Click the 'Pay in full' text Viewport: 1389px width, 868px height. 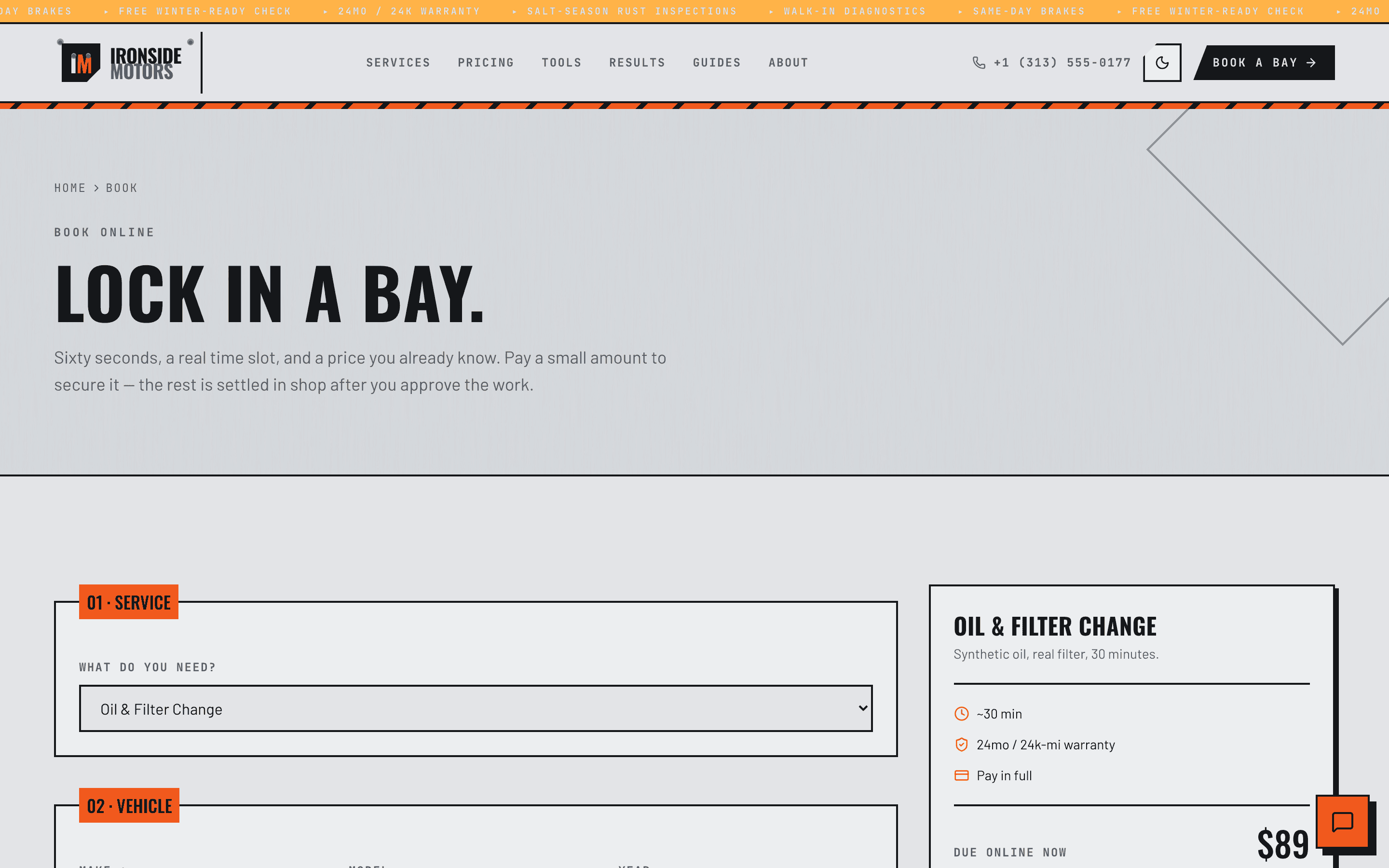click(x=1004, y=775)
